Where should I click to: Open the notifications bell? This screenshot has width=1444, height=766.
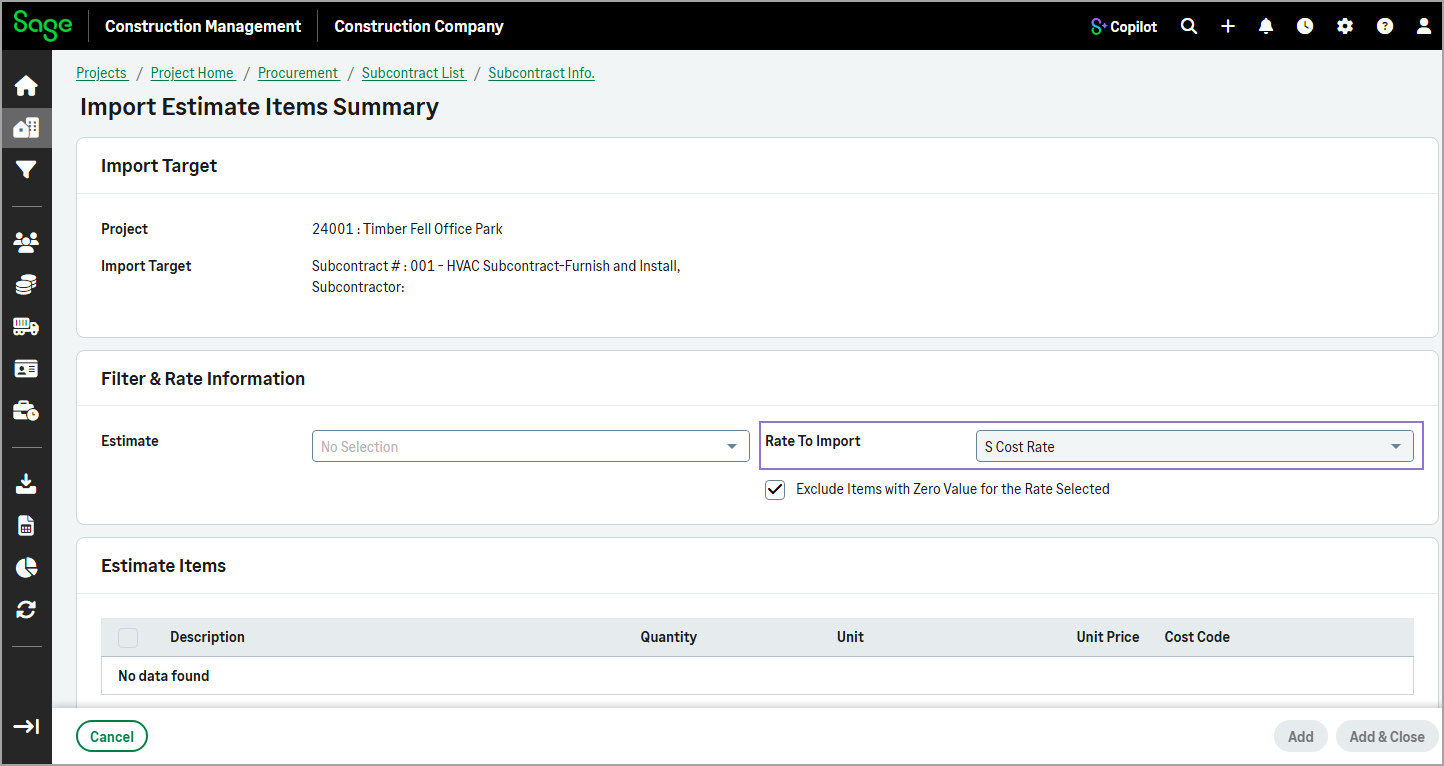coord(1266,27)
